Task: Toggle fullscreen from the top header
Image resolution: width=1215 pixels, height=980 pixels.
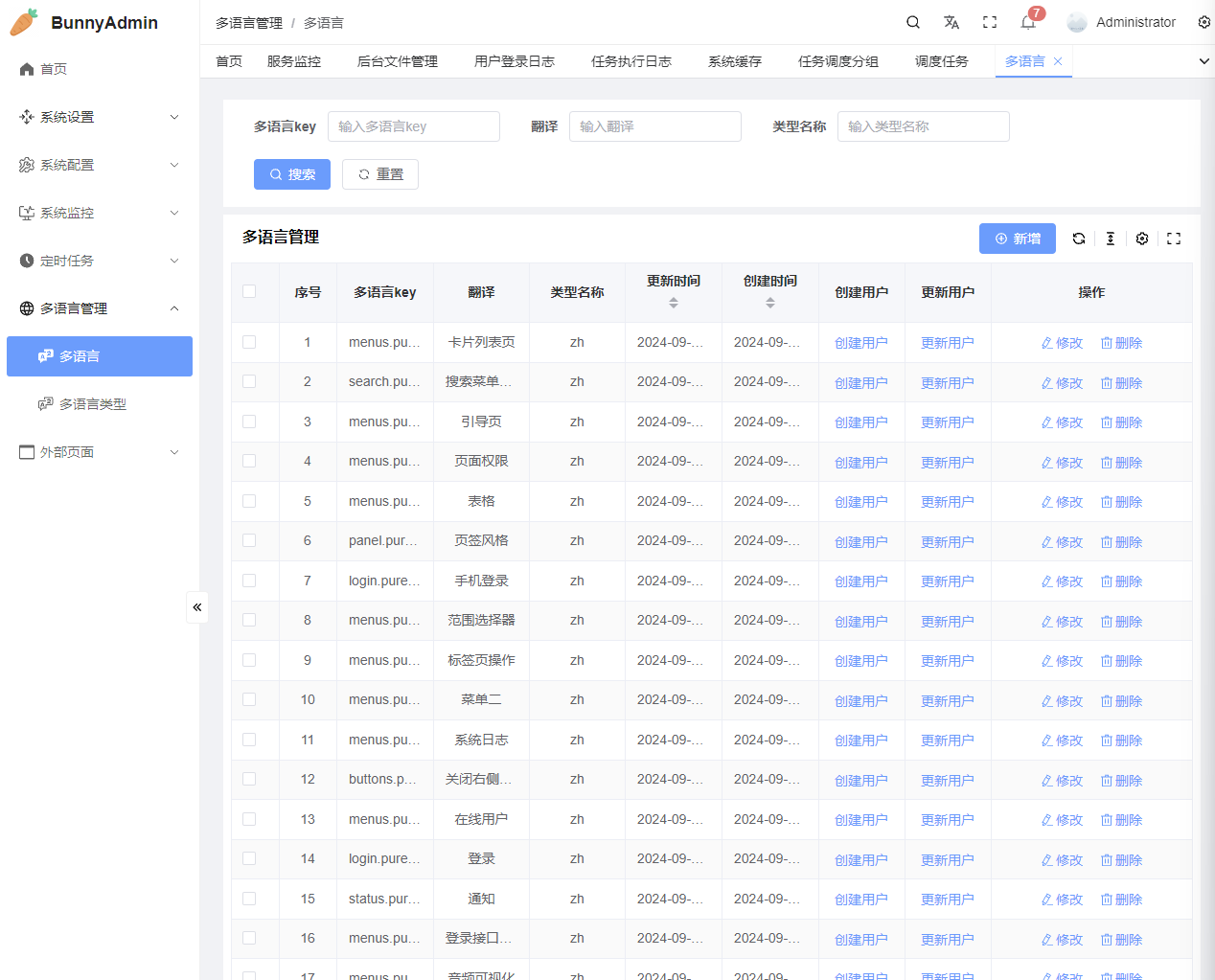Action: point(990,22)
